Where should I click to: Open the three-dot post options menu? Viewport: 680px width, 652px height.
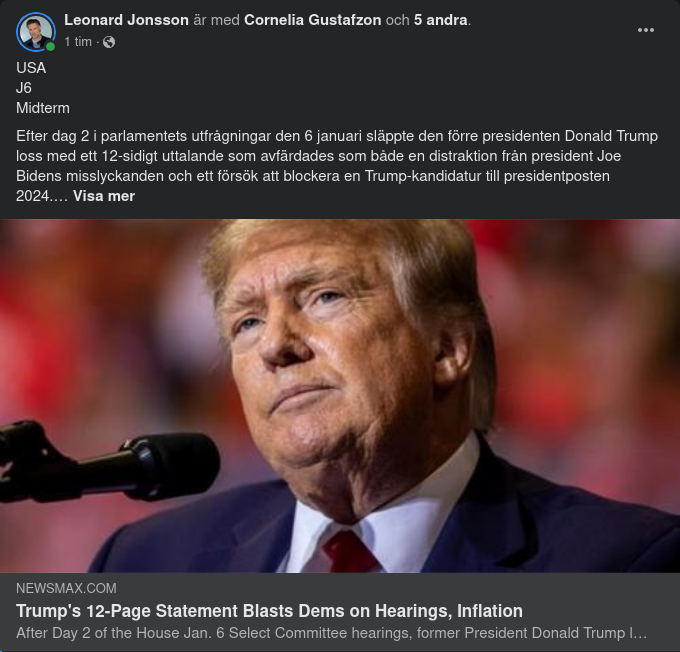(x=645, y=30)
